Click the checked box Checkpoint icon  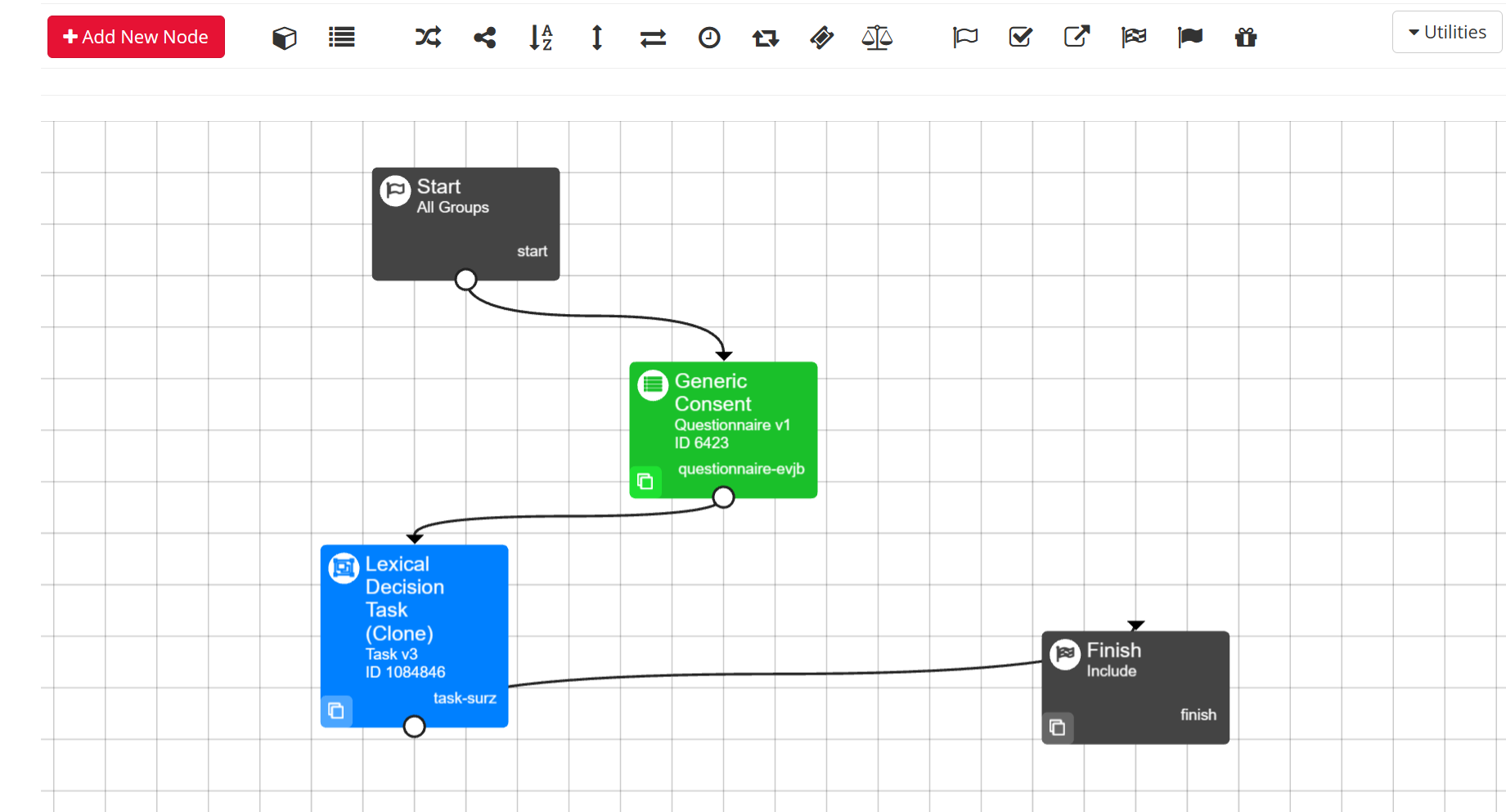1021,38
